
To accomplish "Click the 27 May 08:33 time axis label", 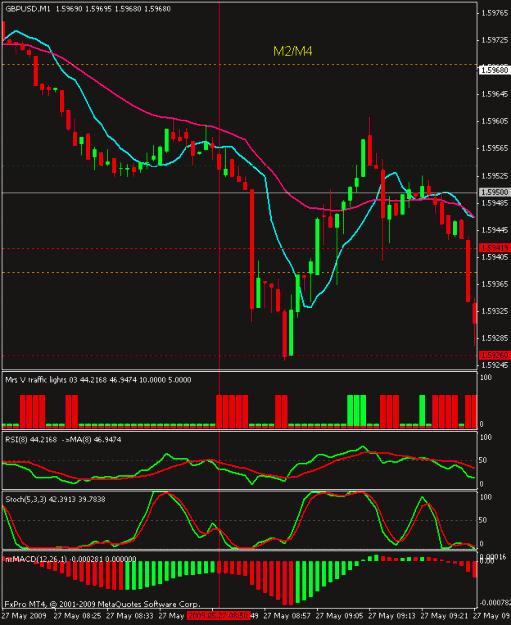I will coord(130,616).
